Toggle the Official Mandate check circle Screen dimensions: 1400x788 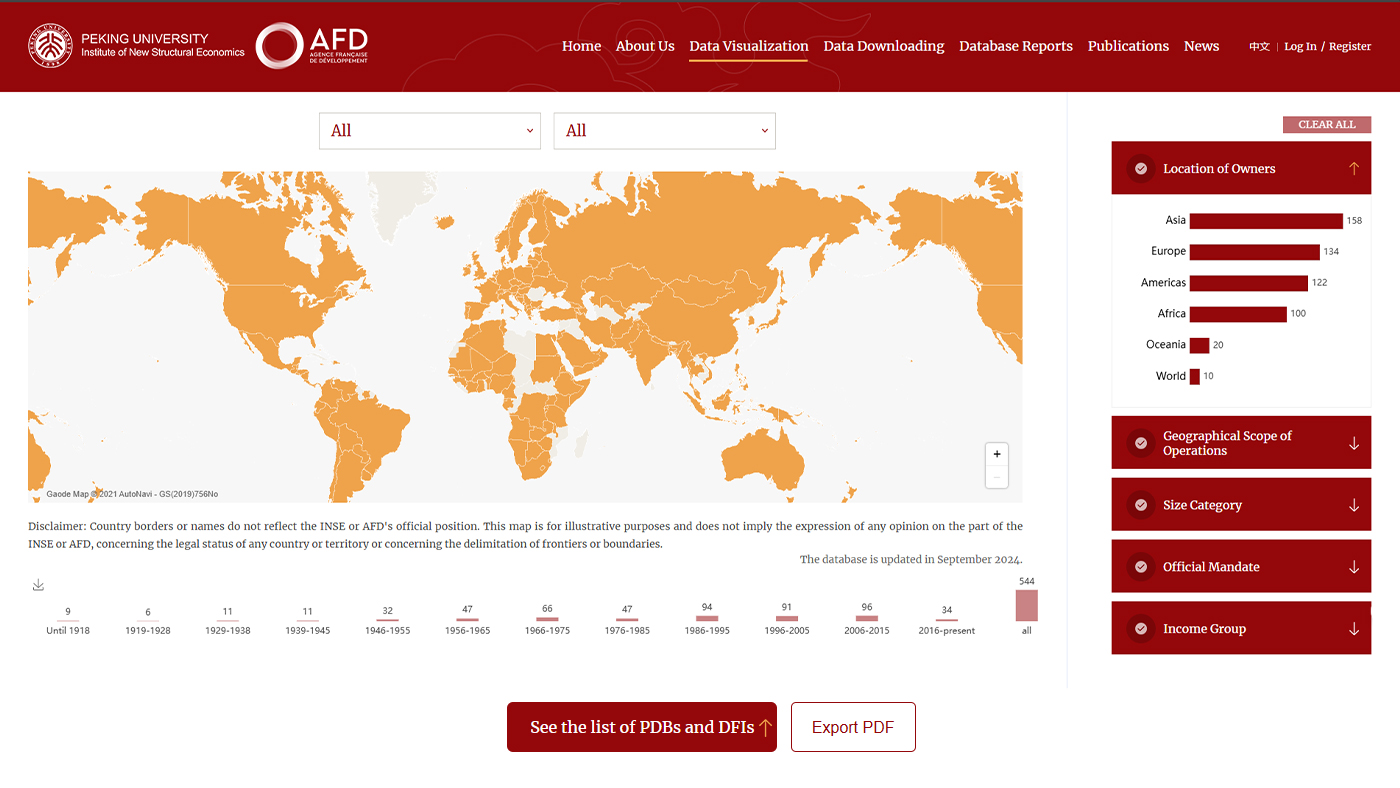point(1140,567)
